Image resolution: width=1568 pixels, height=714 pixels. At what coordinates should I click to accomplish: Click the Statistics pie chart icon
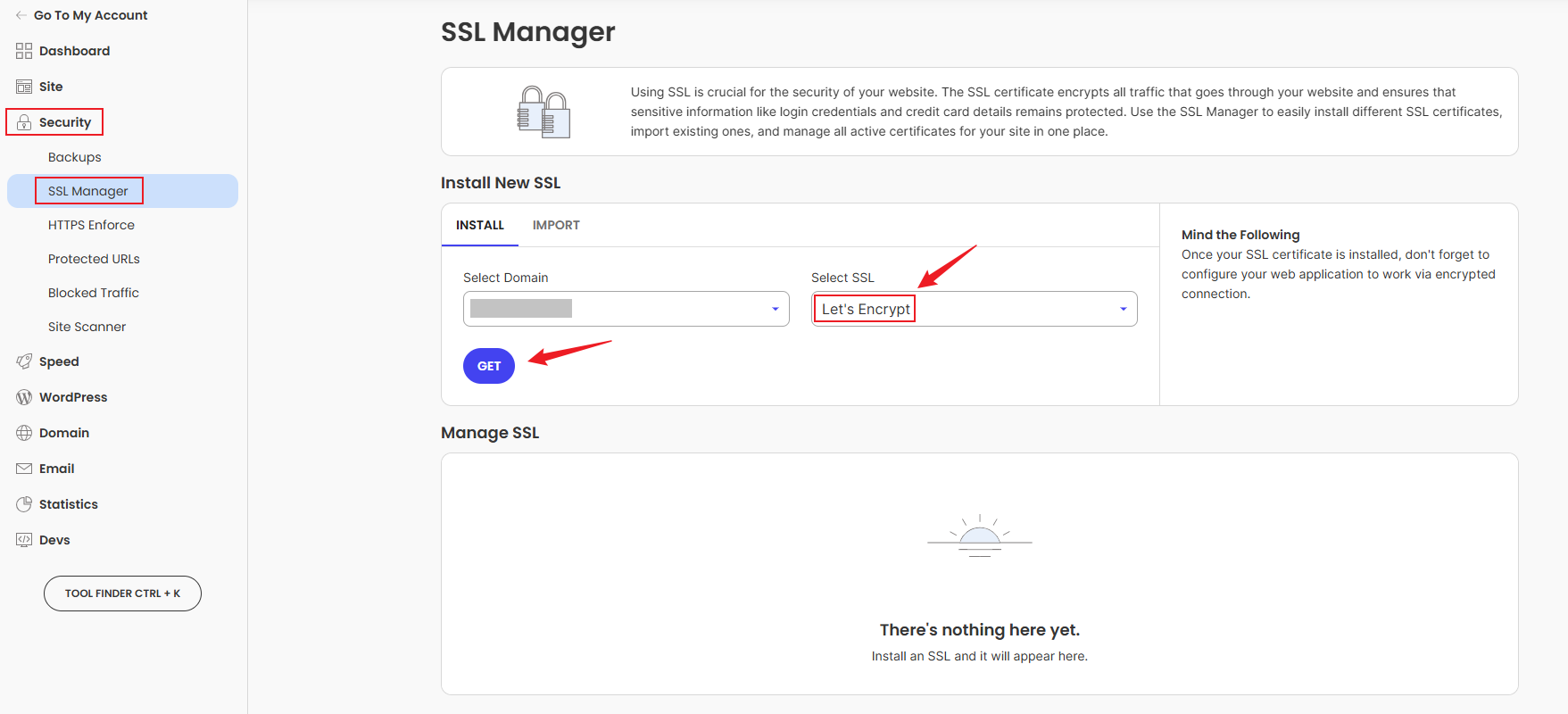pos(24,504)
